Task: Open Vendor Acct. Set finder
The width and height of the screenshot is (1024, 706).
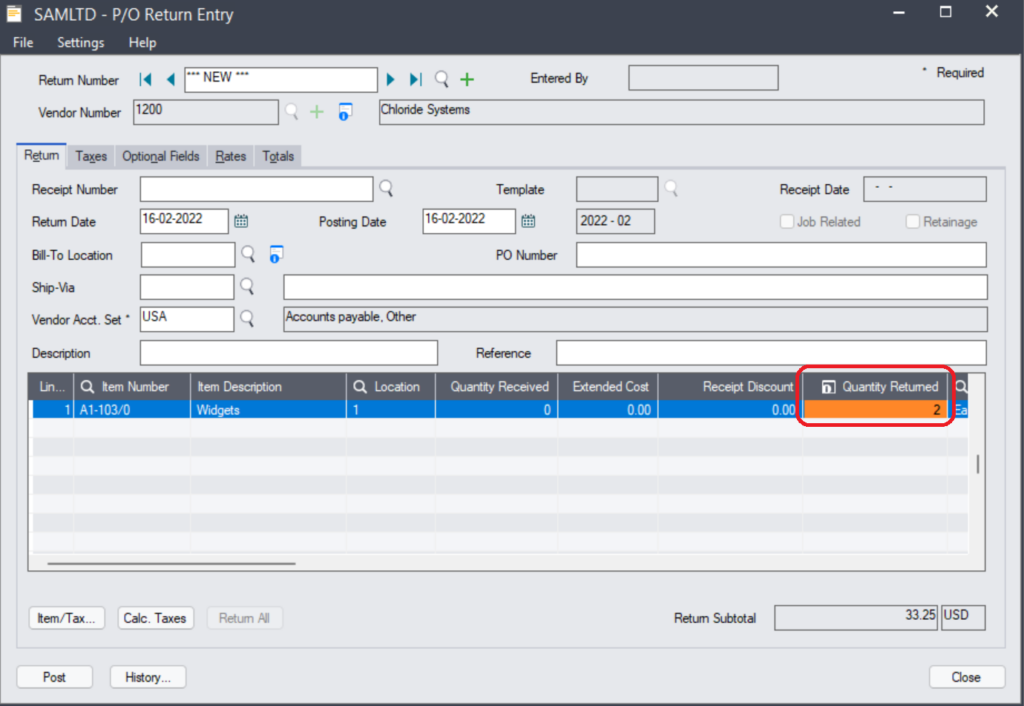Action: point(246,319)
